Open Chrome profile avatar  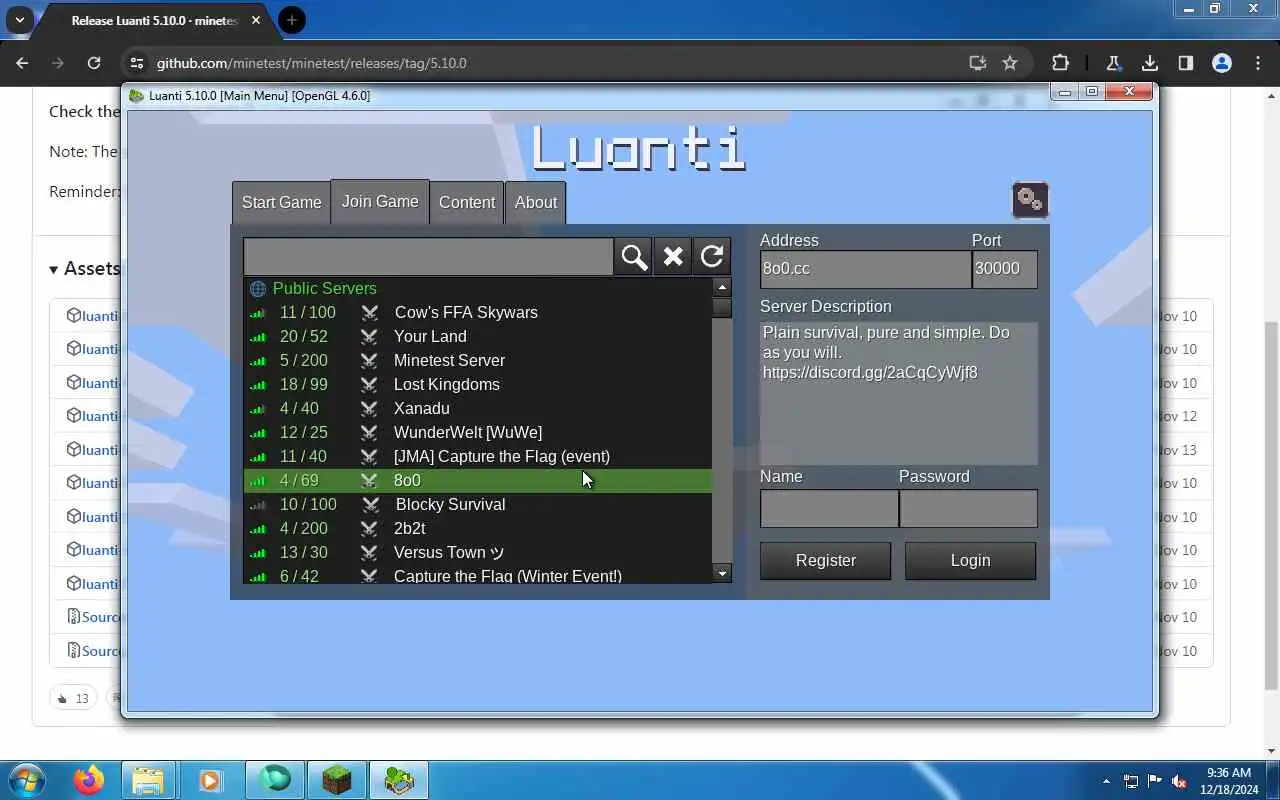[1222, 63]
